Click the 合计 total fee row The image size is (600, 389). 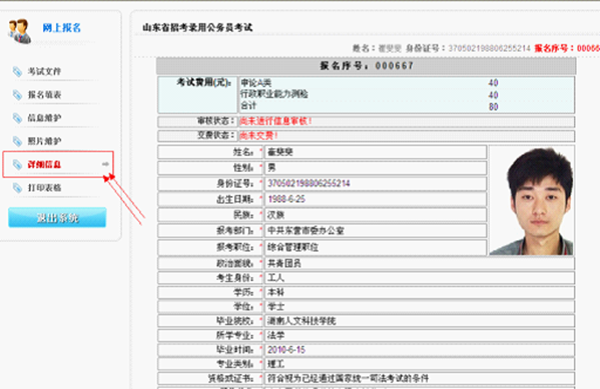coord(406,106)
